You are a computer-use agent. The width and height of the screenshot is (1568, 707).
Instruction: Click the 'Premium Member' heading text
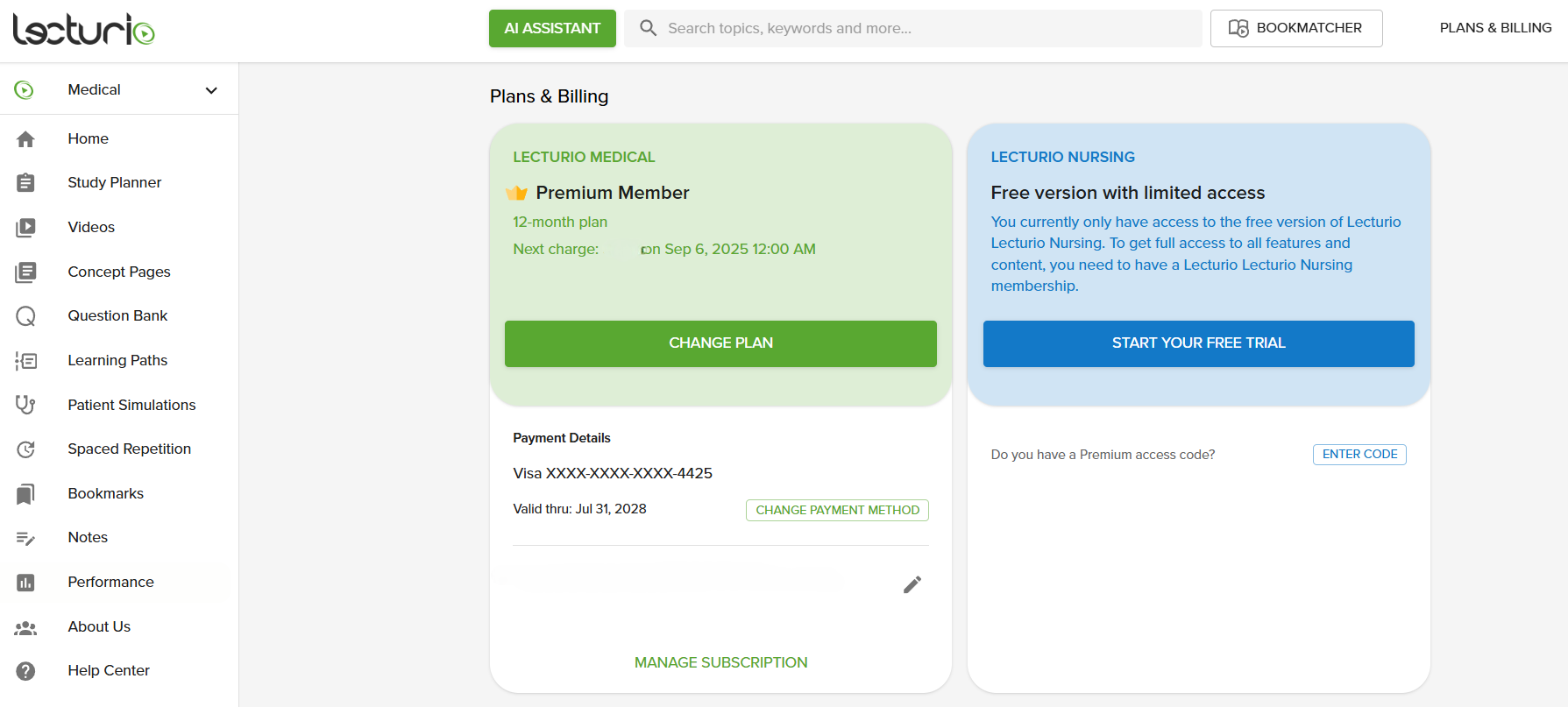pos(613,193)
